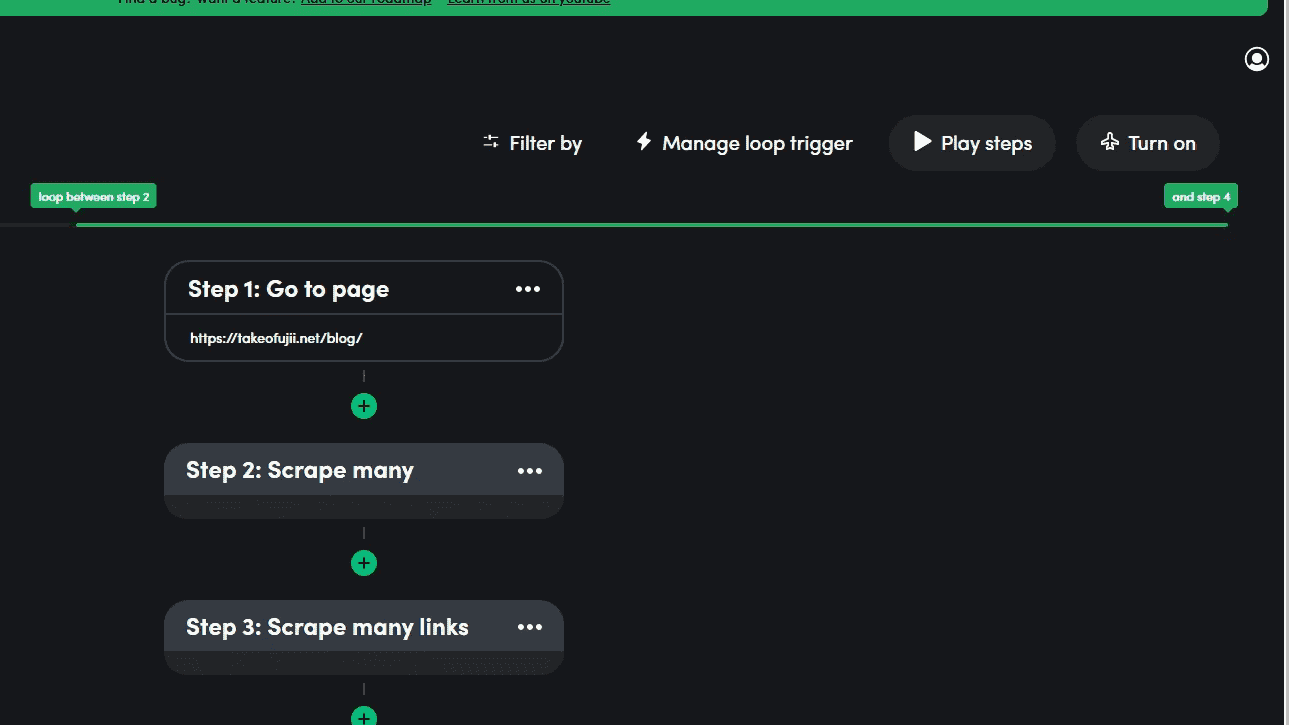Click the lightning bolt loop trigger icon
1289x725 pixels.
tap(644, 141)
